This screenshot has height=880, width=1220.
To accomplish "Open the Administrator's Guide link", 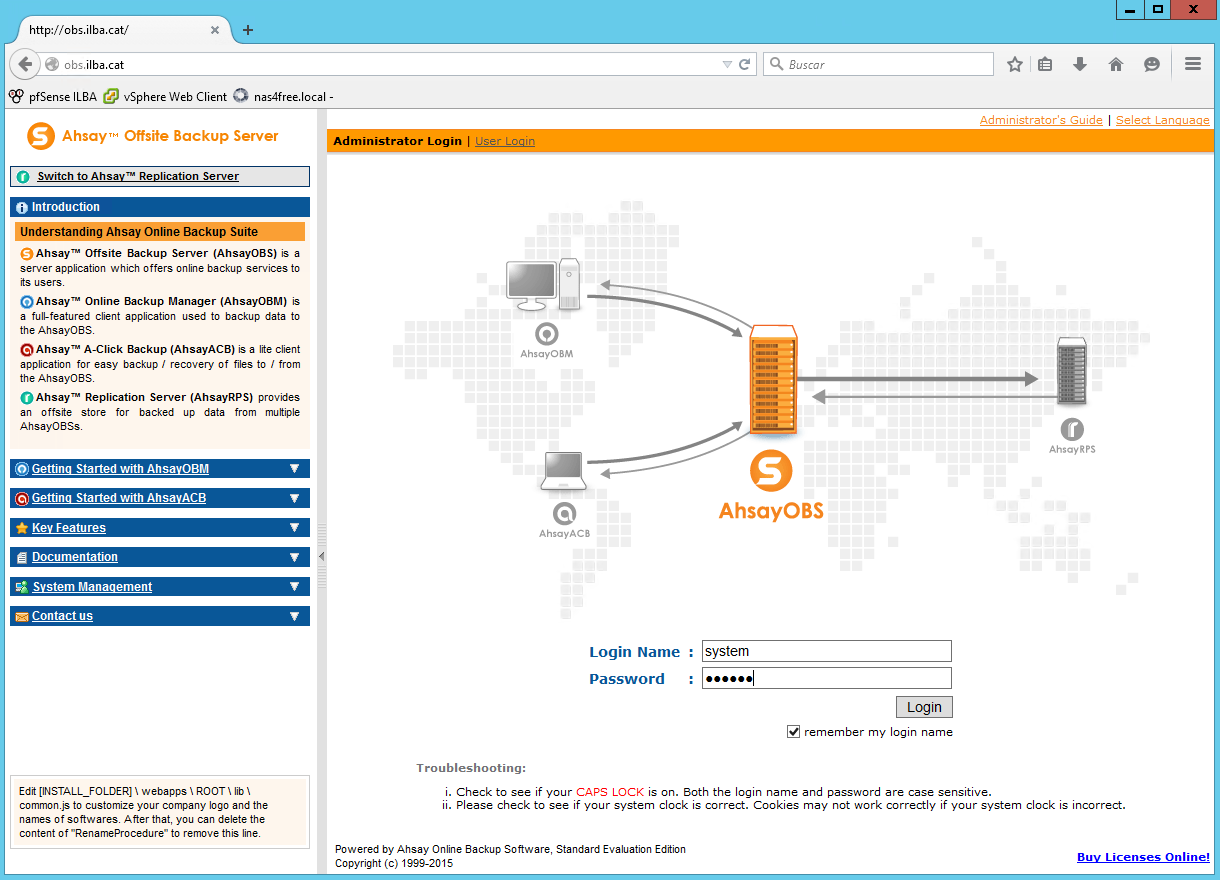I will pos(1041,120).
